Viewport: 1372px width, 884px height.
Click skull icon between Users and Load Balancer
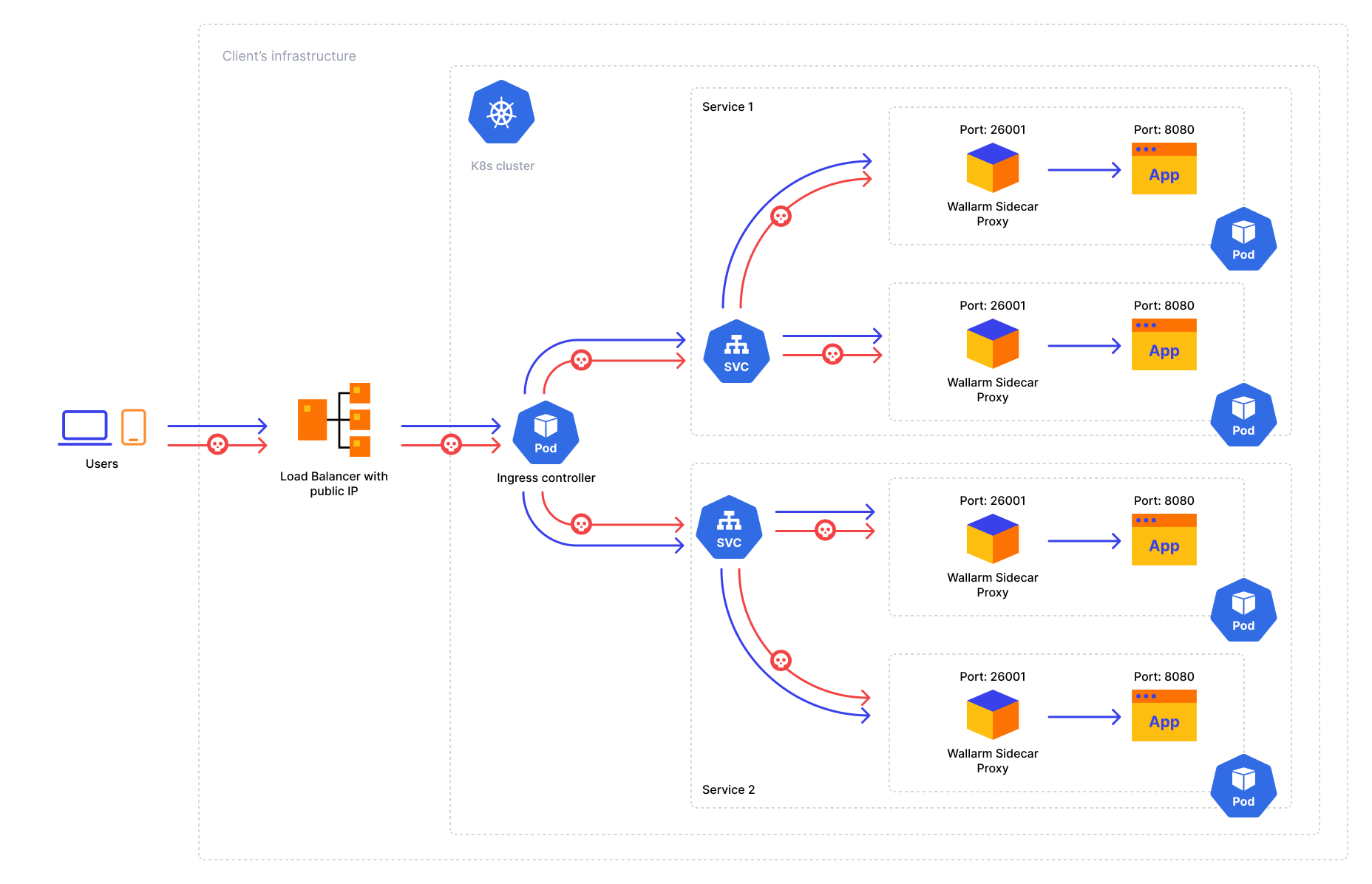coord(217,444)
